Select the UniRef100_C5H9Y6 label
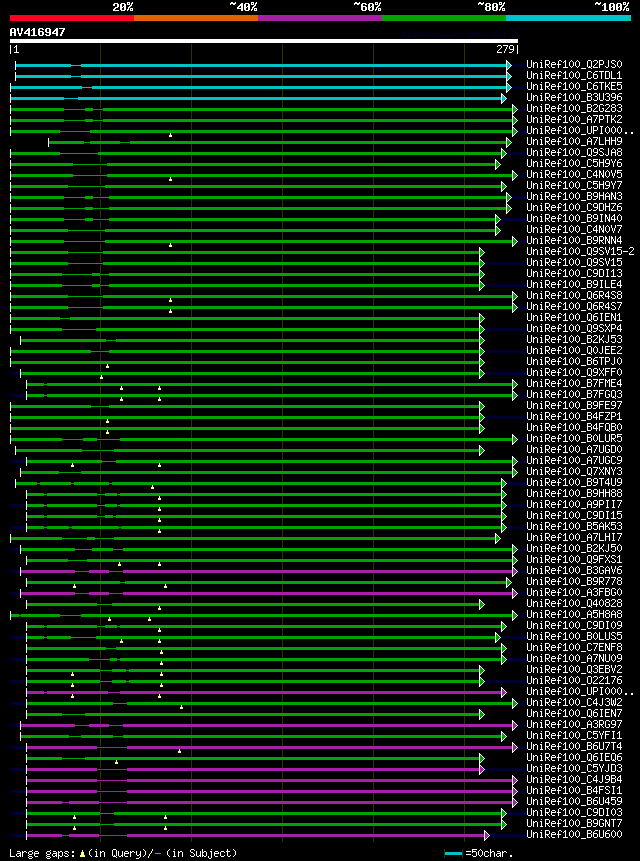640x861 pixels. click(574, 164)
